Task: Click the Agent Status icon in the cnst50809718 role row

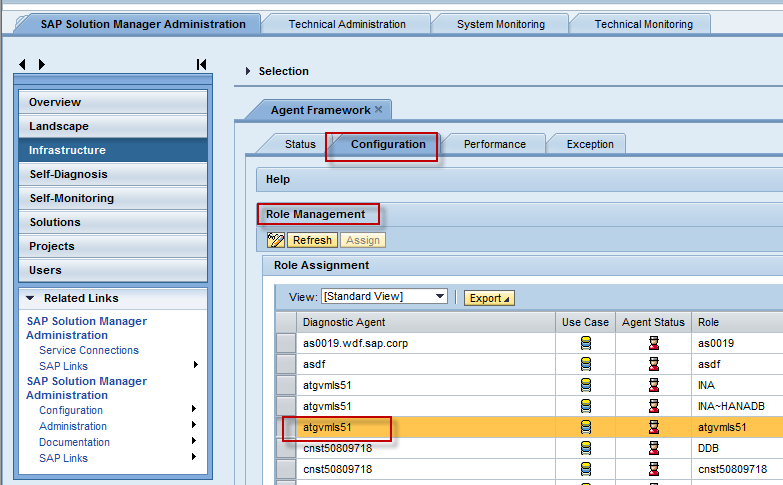Action: click(654, 469)
